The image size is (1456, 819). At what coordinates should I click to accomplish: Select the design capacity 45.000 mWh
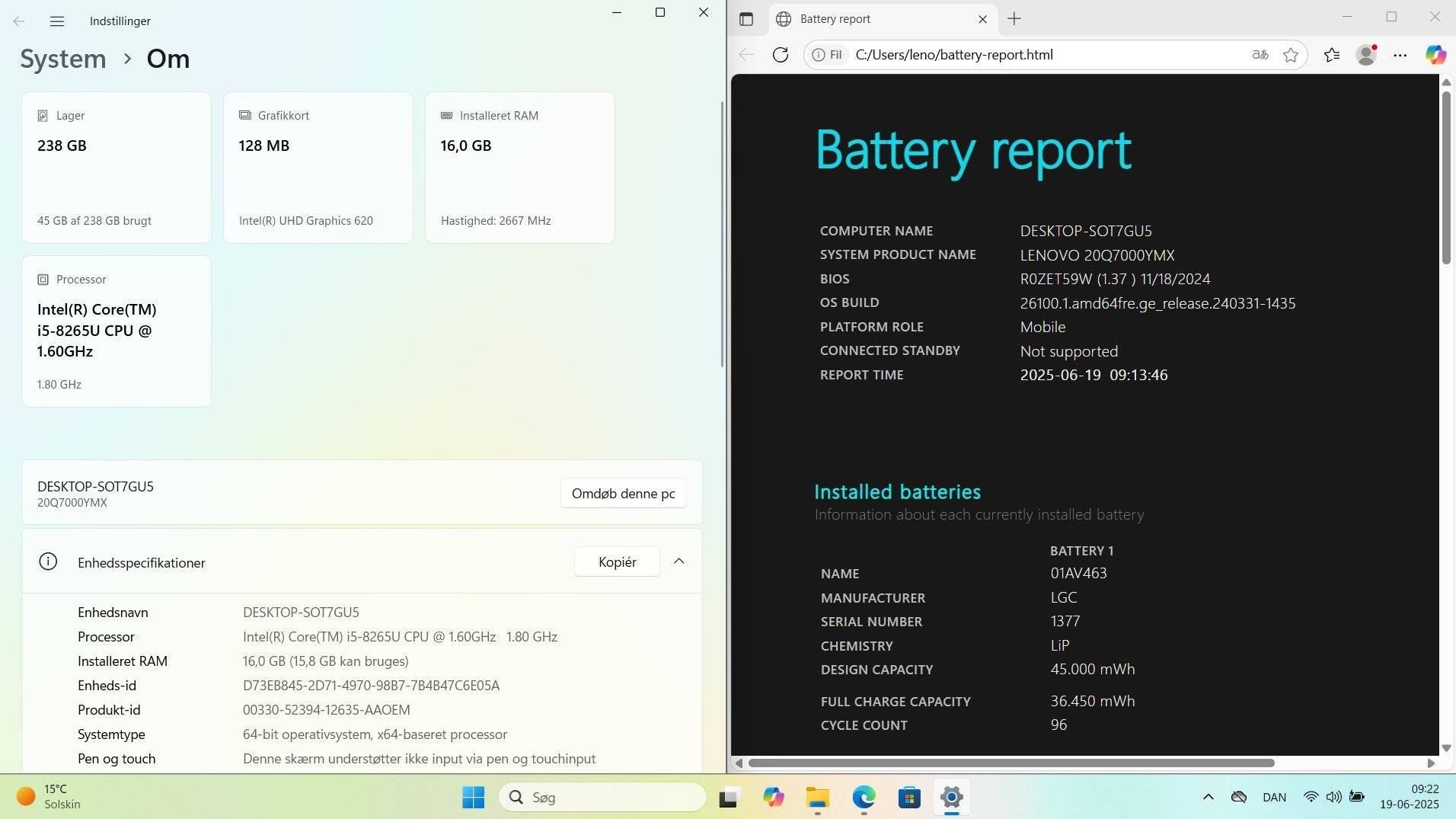(x=1093, y=669)
